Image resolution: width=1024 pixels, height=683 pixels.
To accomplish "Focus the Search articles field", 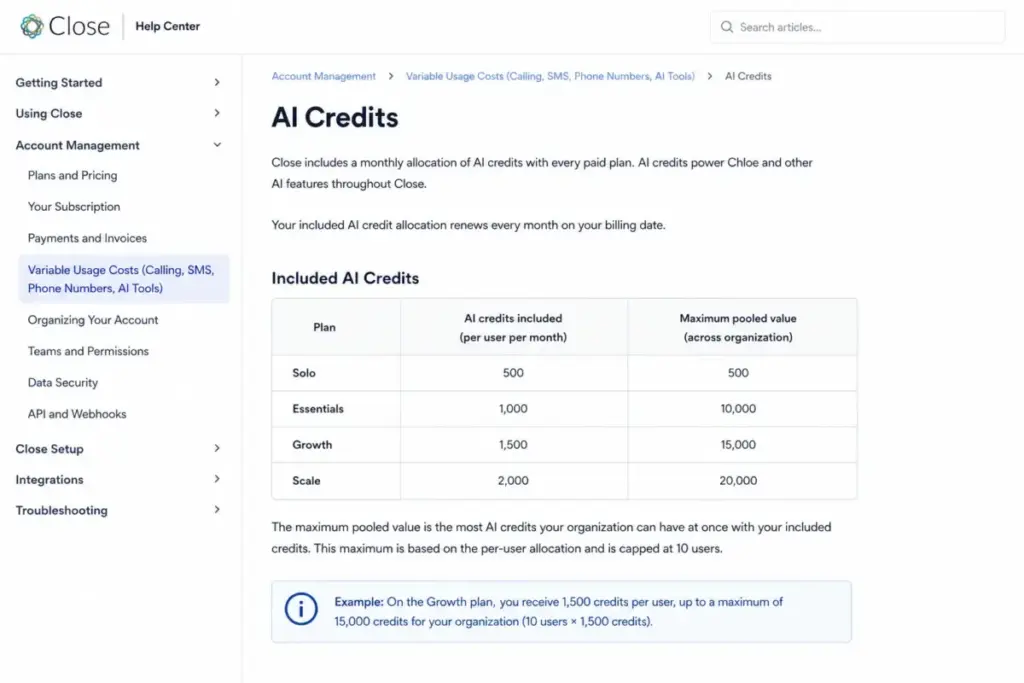I will point(857,27).
